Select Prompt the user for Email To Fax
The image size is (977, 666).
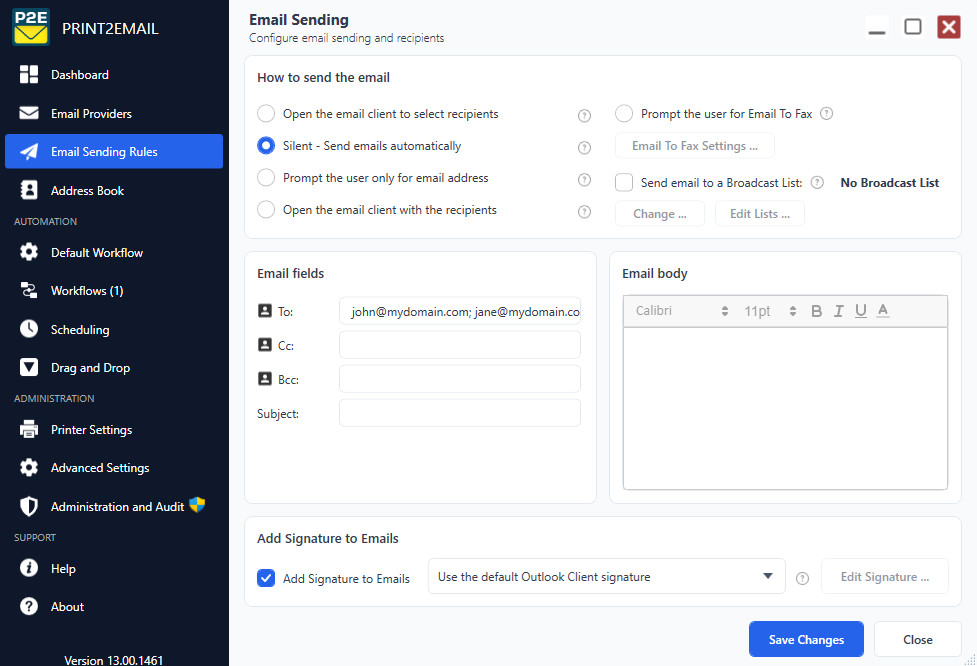point(624,113)
